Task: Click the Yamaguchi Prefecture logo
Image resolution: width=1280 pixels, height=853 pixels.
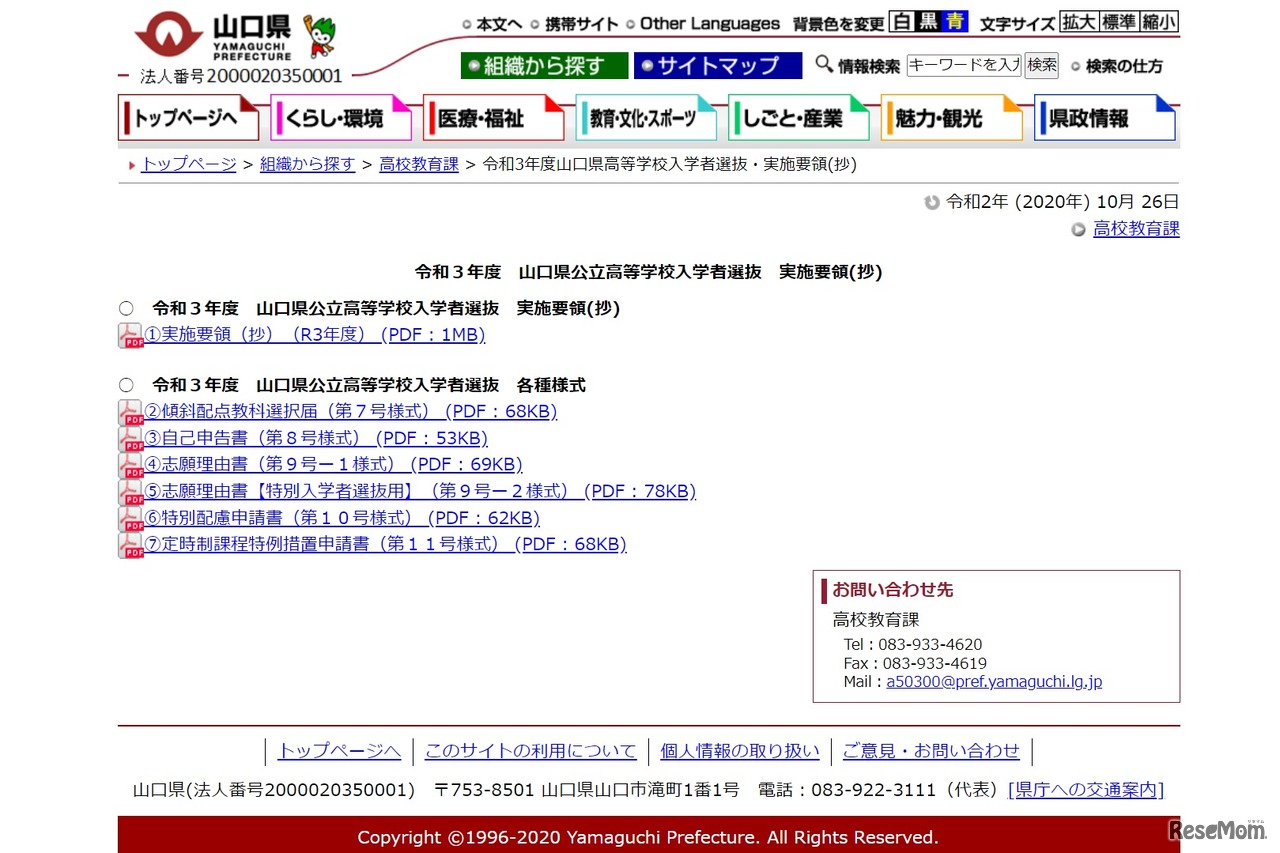Action: coord(168,33)
